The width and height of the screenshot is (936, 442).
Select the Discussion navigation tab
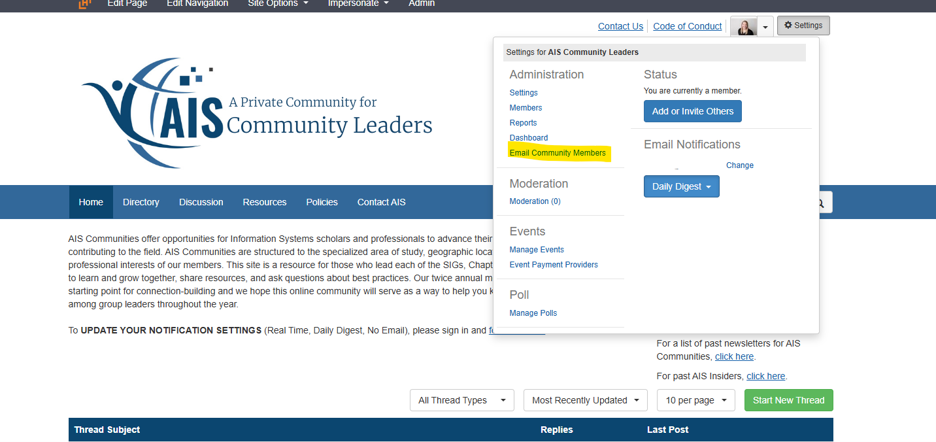[201, 202]
